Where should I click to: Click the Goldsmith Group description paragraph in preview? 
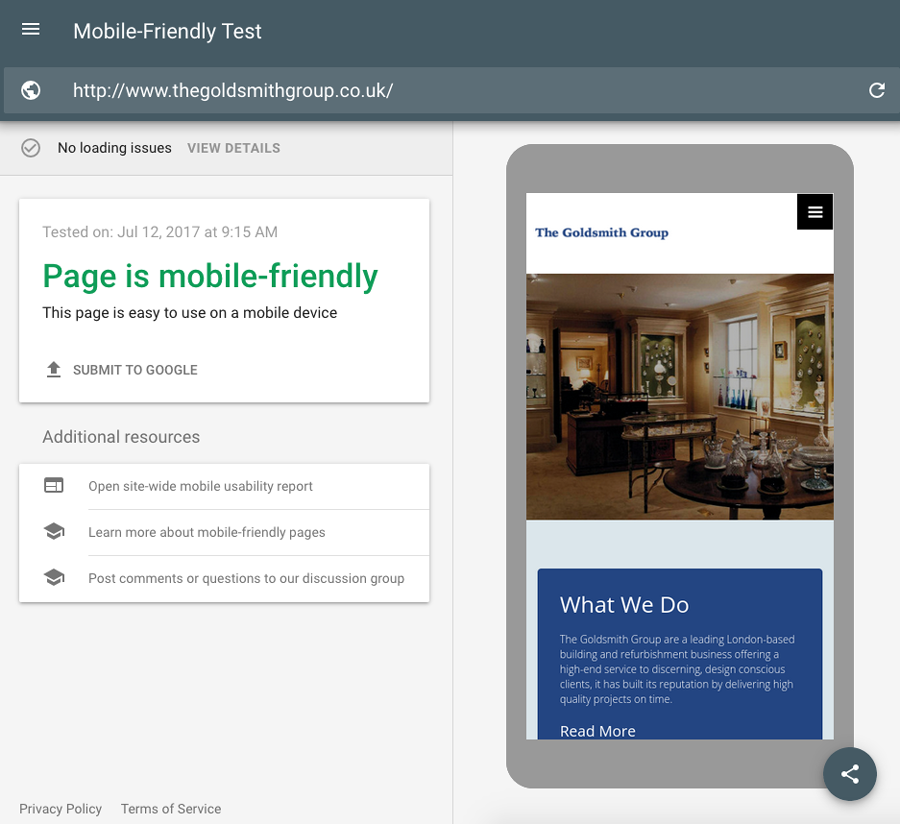click(x=677, y=669)
